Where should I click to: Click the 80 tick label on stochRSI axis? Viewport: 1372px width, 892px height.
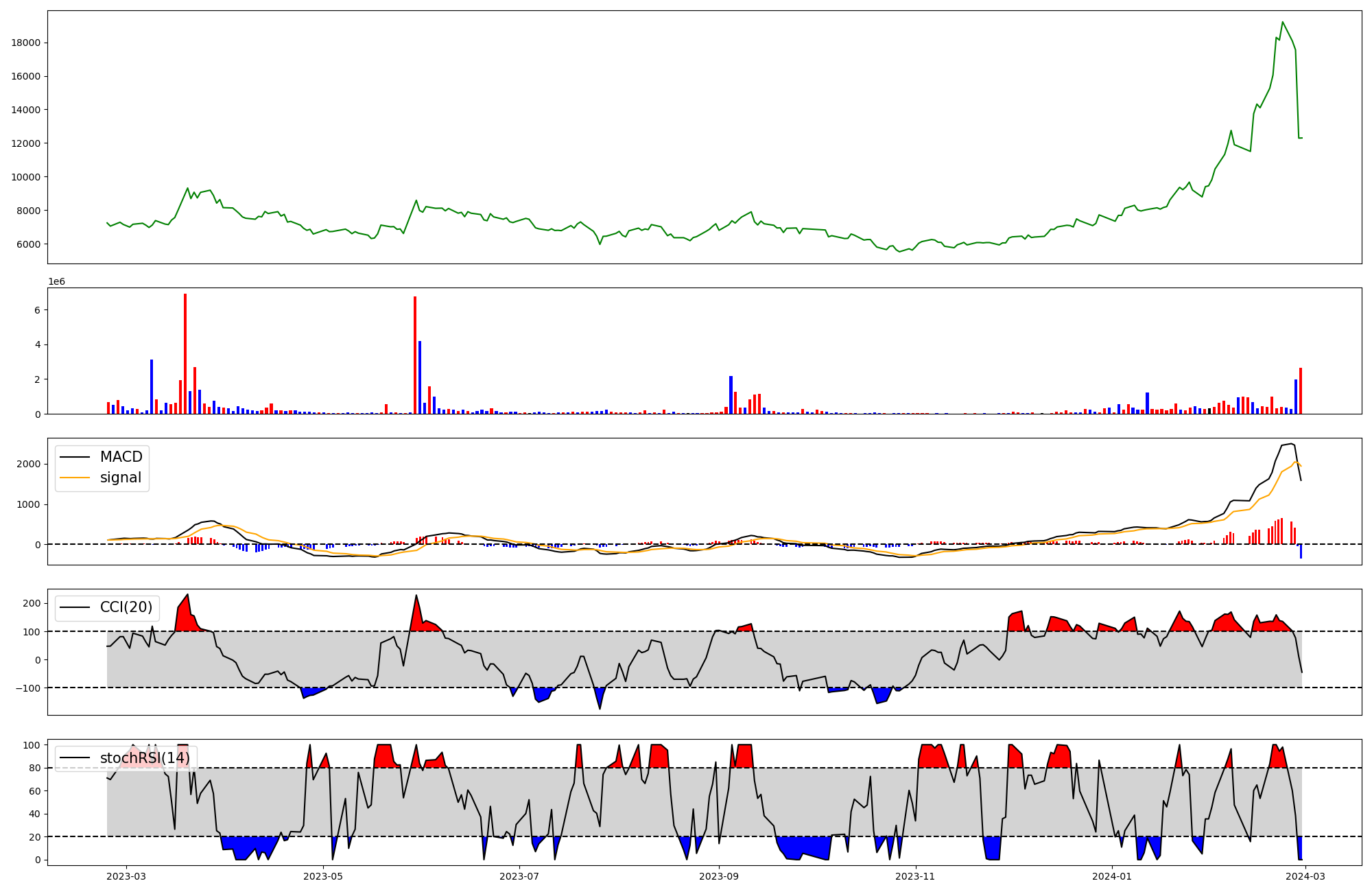coord(34,768)
